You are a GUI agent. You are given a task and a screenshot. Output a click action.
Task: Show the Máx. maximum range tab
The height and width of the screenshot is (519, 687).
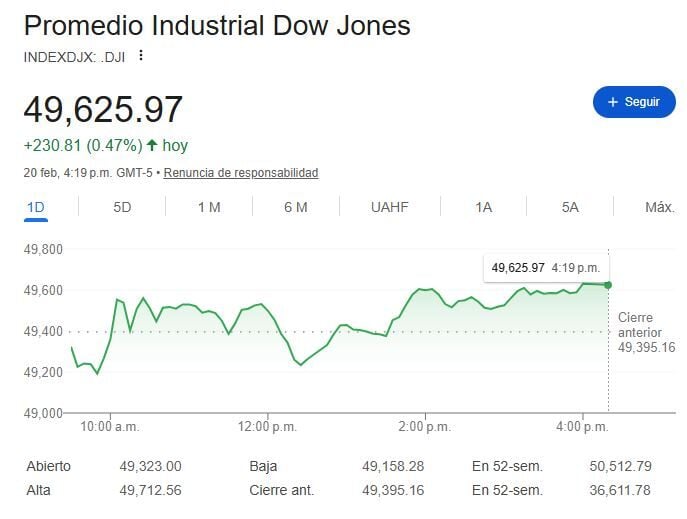click(659, 207)
